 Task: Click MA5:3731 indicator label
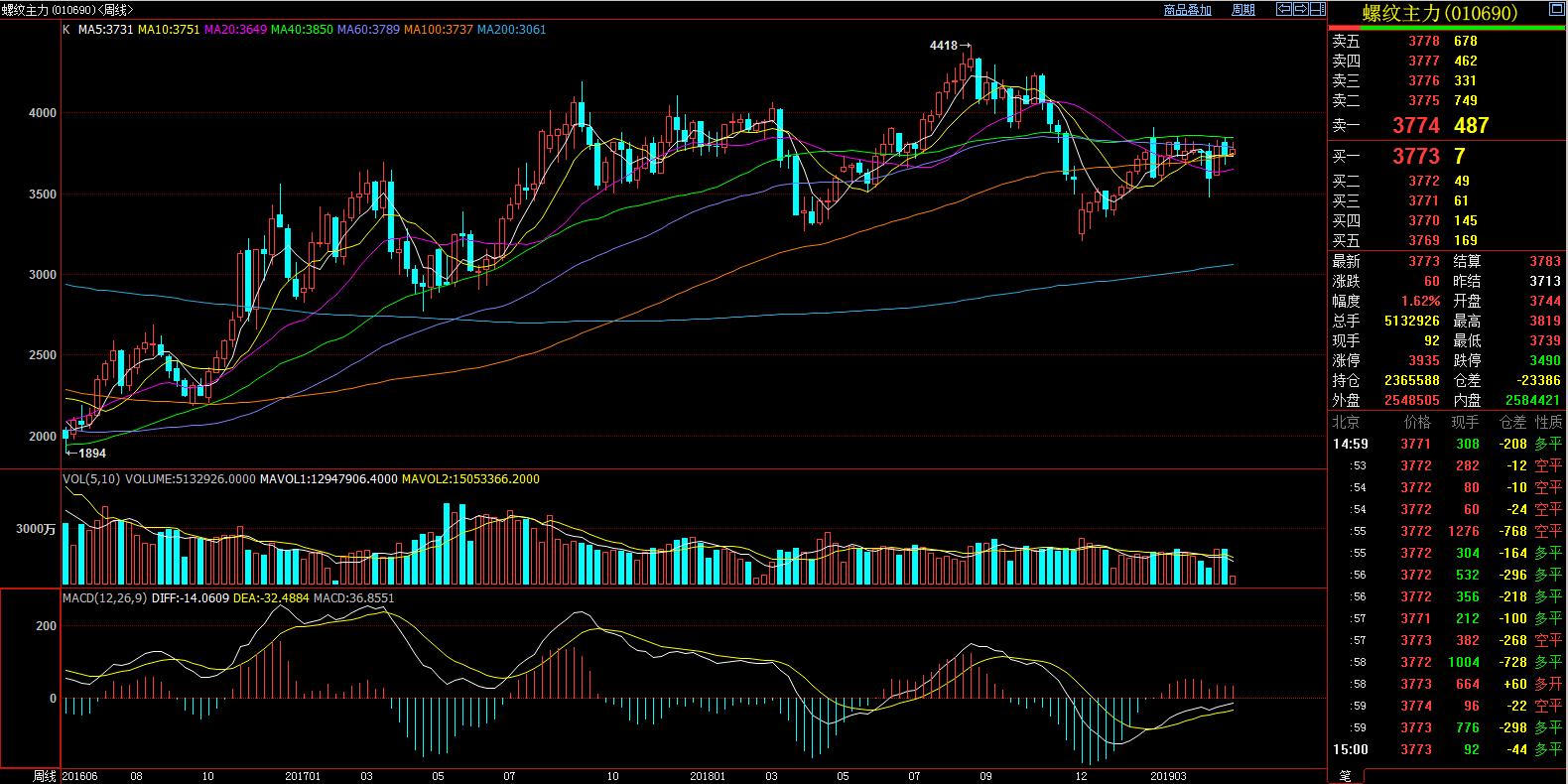[x=105, y=30]
